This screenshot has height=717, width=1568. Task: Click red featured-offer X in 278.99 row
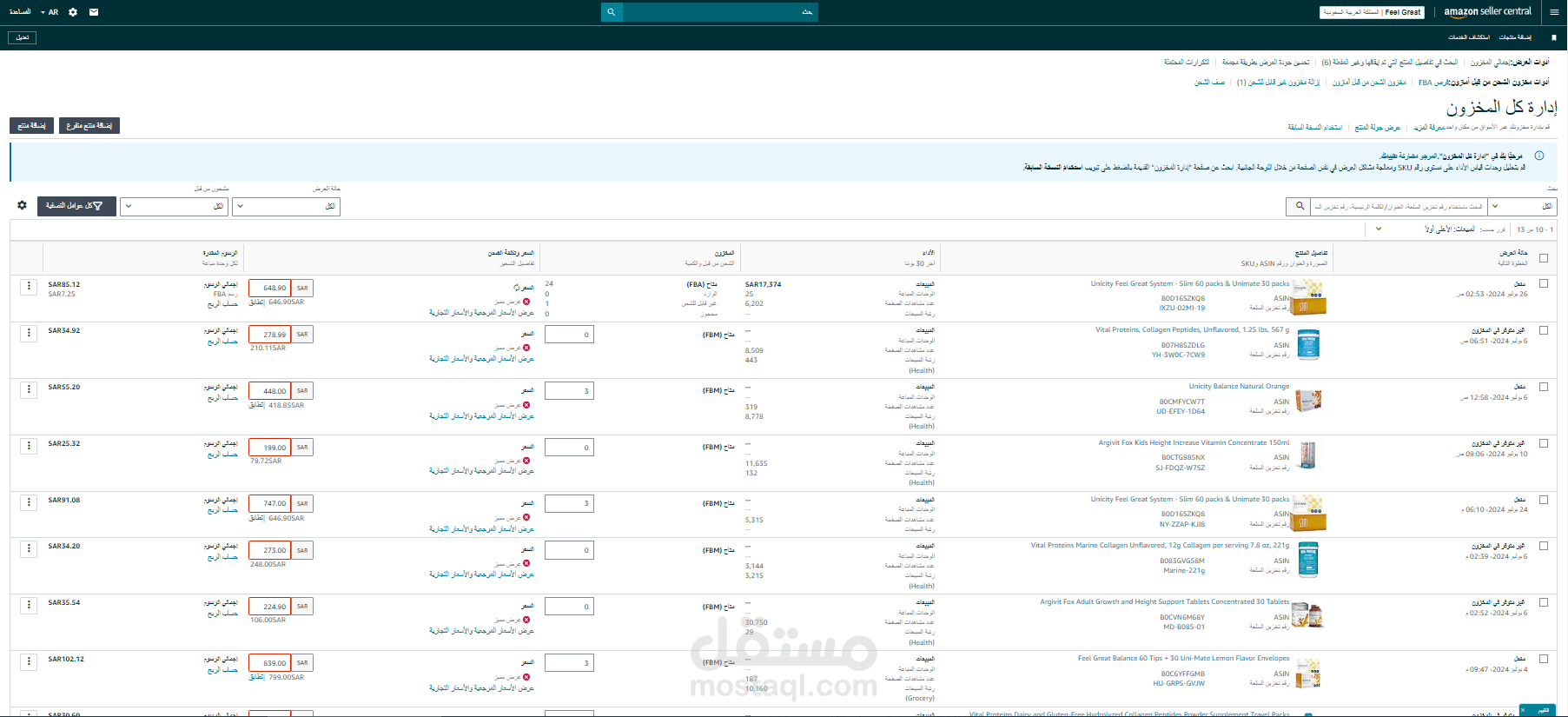tap(526, 348)
